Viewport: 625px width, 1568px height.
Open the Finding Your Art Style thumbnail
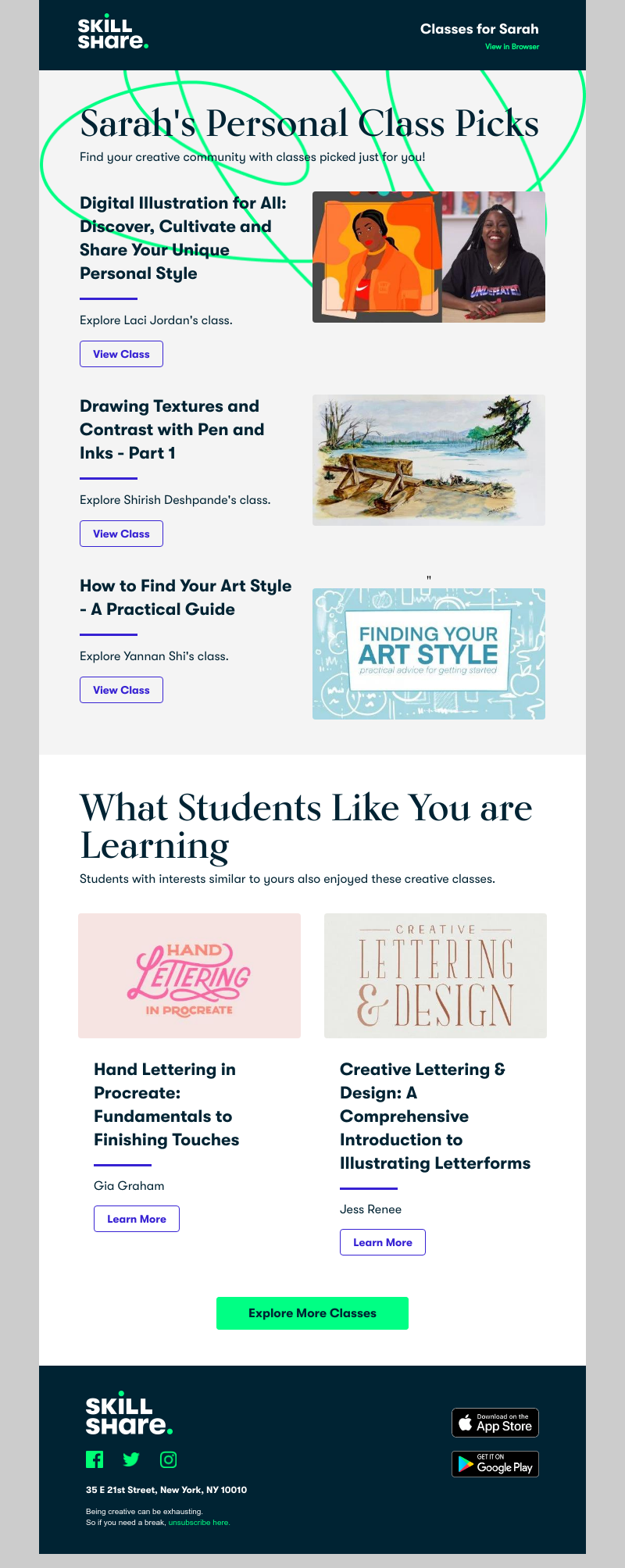tap(429, 654)
